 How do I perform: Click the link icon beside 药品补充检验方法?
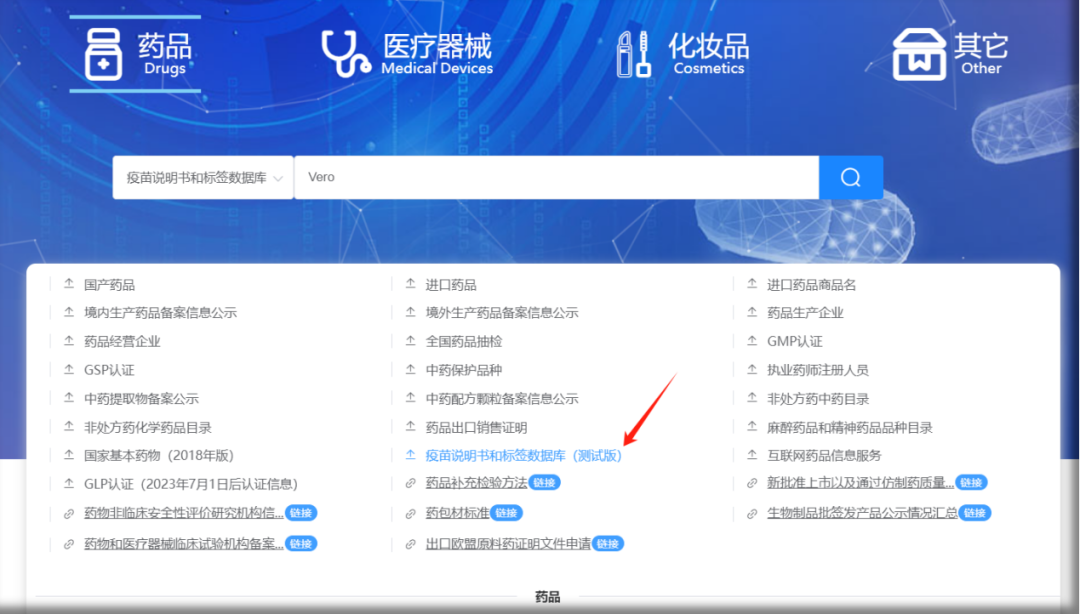410,483
